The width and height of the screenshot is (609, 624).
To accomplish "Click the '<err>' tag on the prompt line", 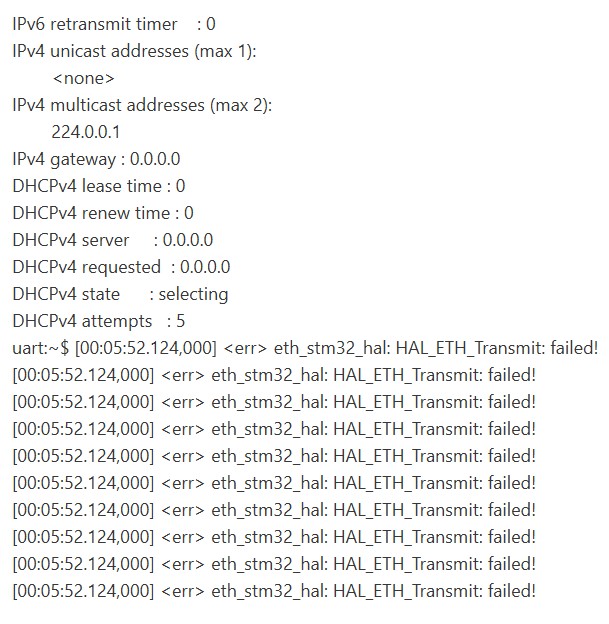I will [245, 349].
